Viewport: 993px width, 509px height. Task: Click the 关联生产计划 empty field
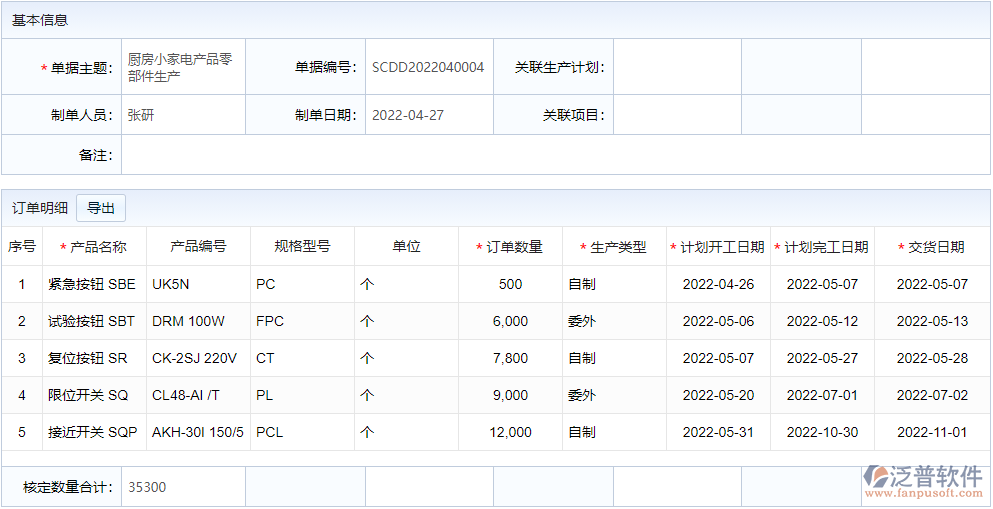point(677,67)
